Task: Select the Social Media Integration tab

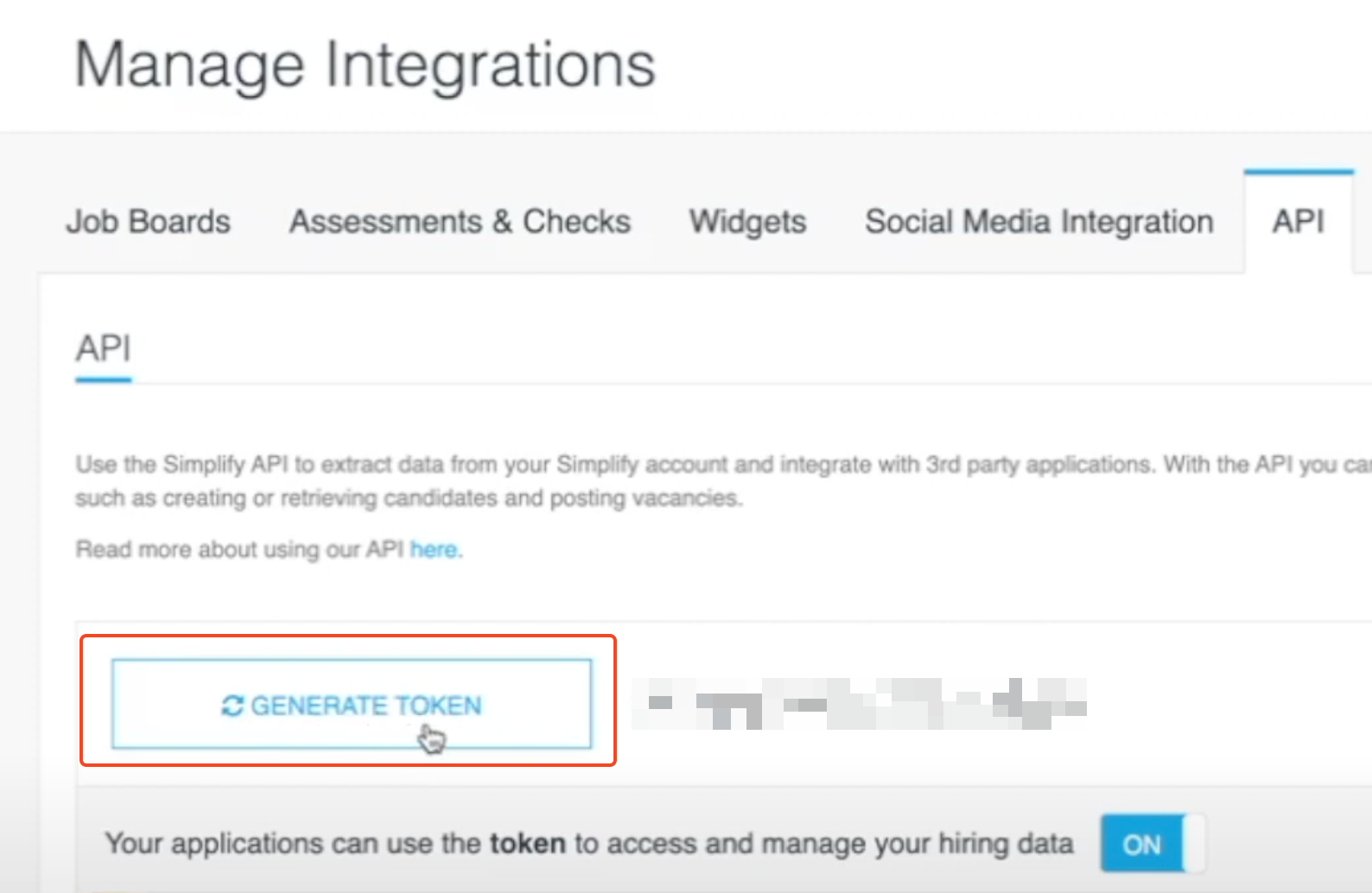Action: [x=1039, y=222]
